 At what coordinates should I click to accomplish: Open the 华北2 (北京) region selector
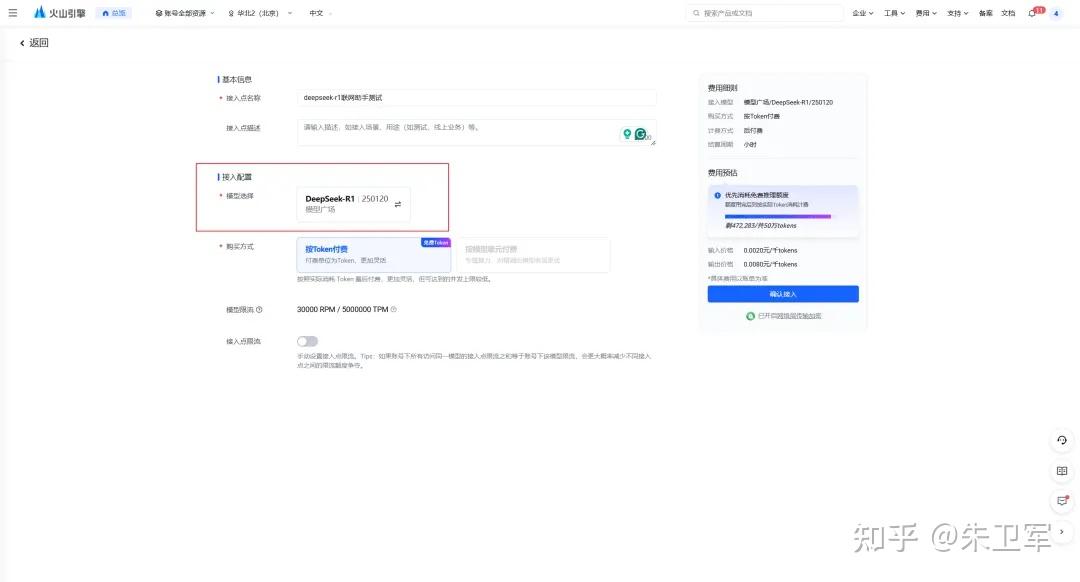(x=260, y=13)
